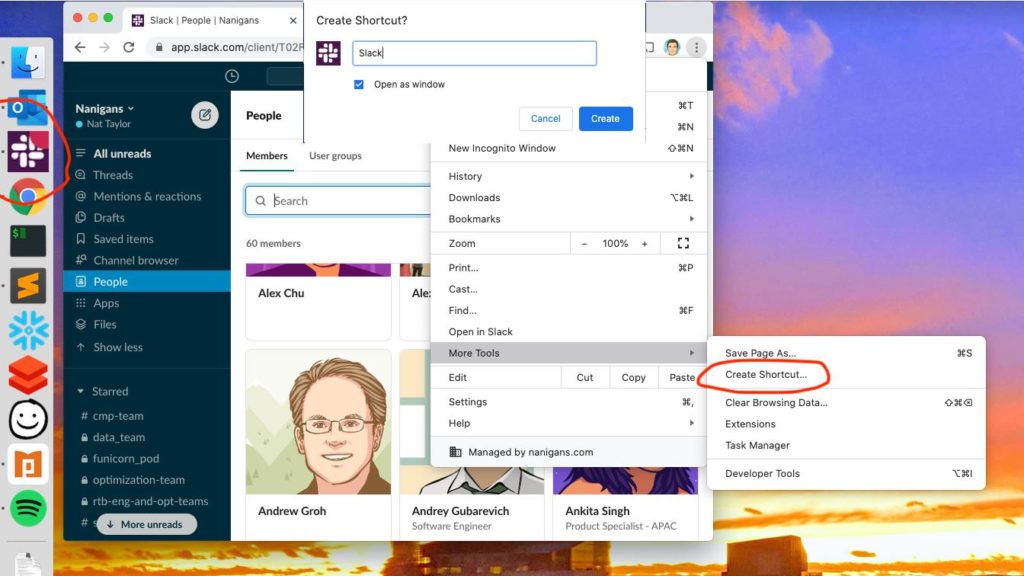This screenshot has width=1024, height=576.
Task: Open the Nanigans workspace menu
Action: coord(104,108)
